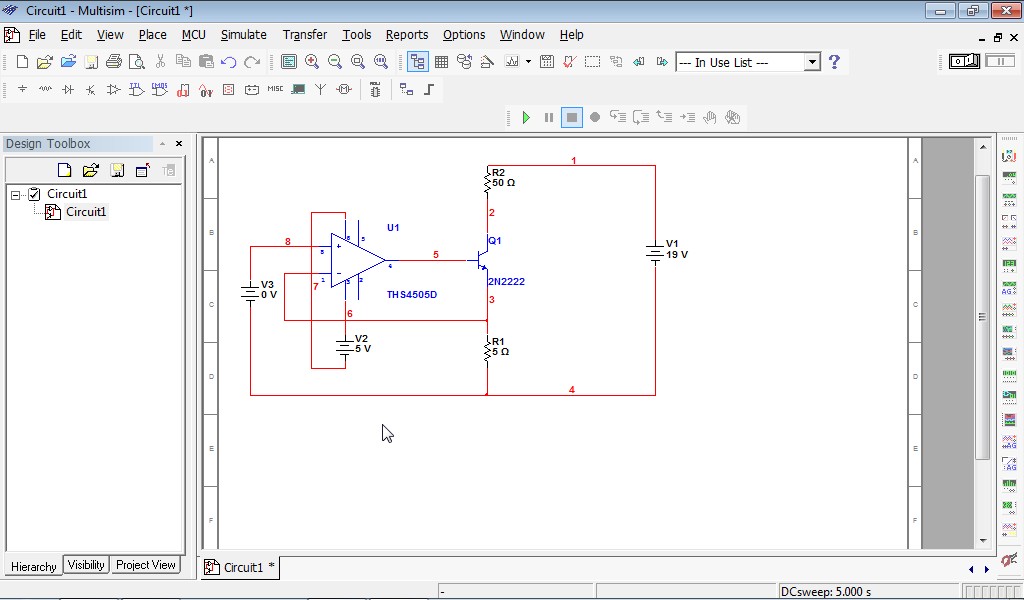Select the 2N2222 transistor label
1024x600 pixels.
coord(506,281)
